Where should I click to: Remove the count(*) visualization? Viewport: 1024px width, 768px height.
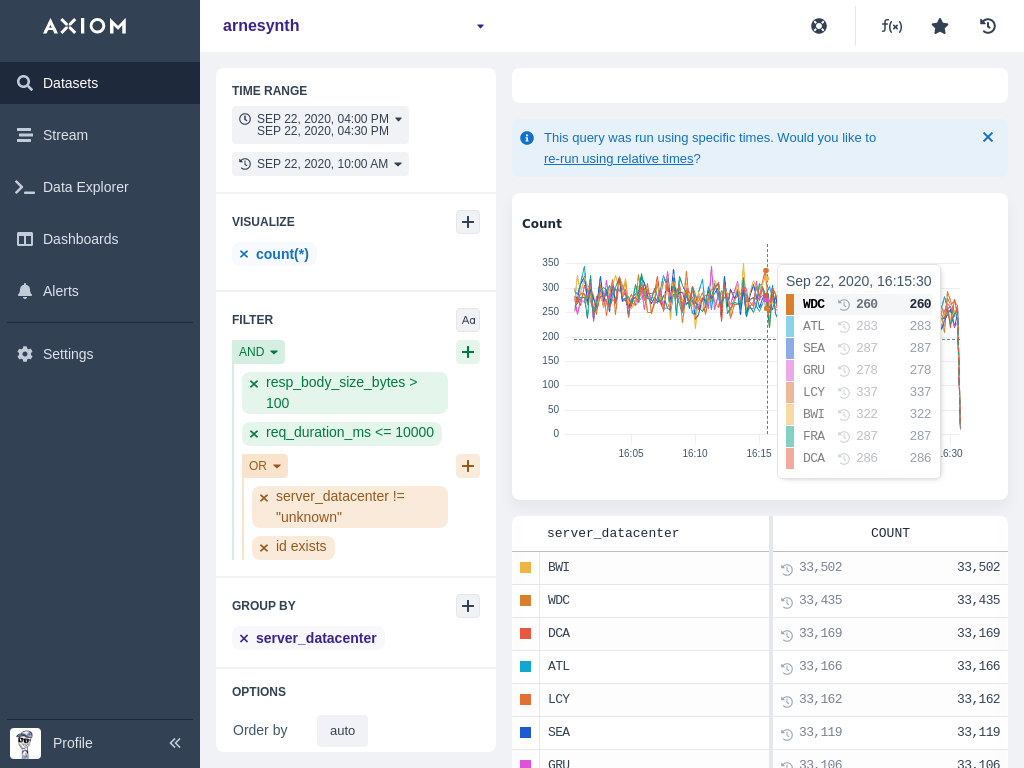click(x=244, y=255)
